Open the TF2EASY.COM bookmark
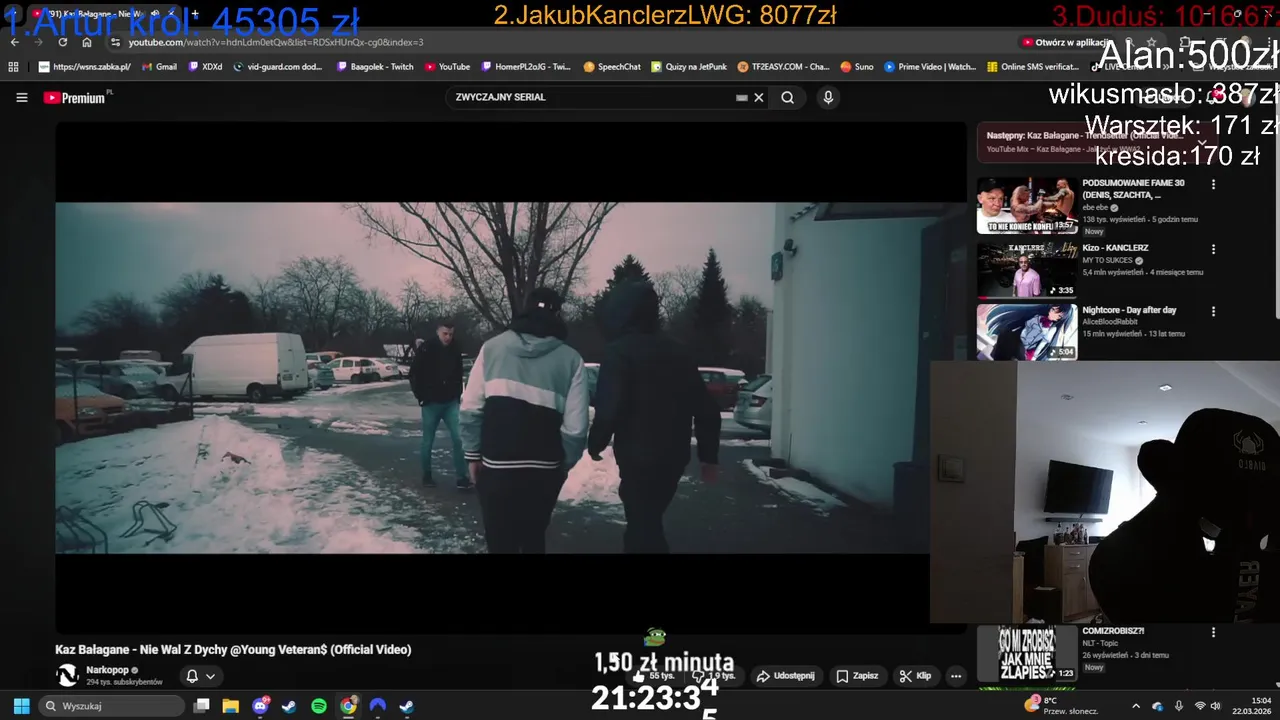The height and width of the screenshot is (720, 1280). 783,67
